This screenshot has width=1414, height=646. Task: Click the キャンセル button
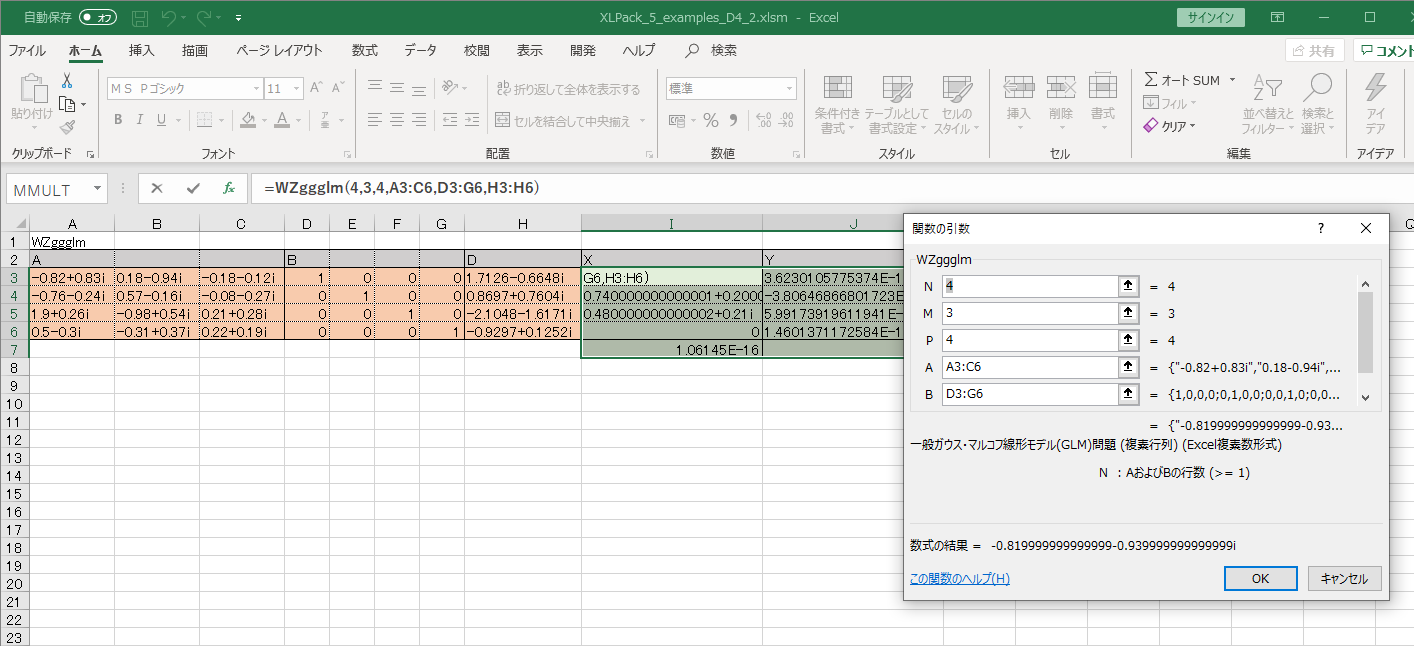(x=1344, y=578)
